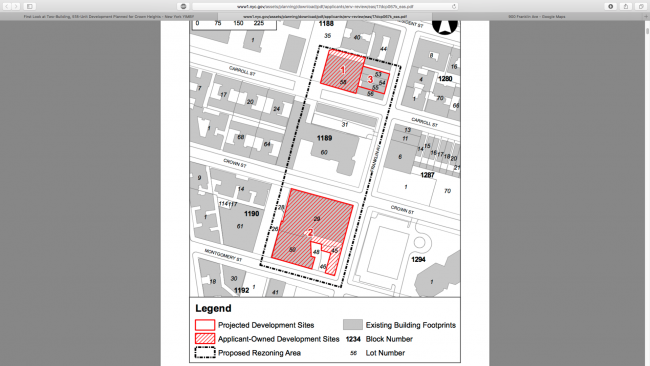
Task: Open the downloads button in toolbar
Action: pos(610,6)
